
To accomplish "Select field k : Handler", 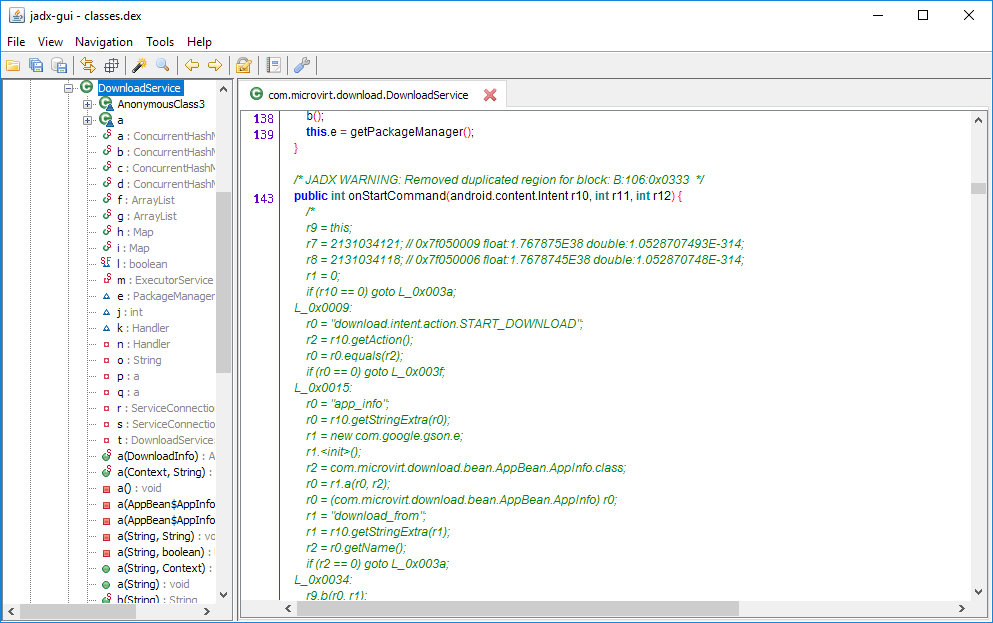I will click(143, 328).
